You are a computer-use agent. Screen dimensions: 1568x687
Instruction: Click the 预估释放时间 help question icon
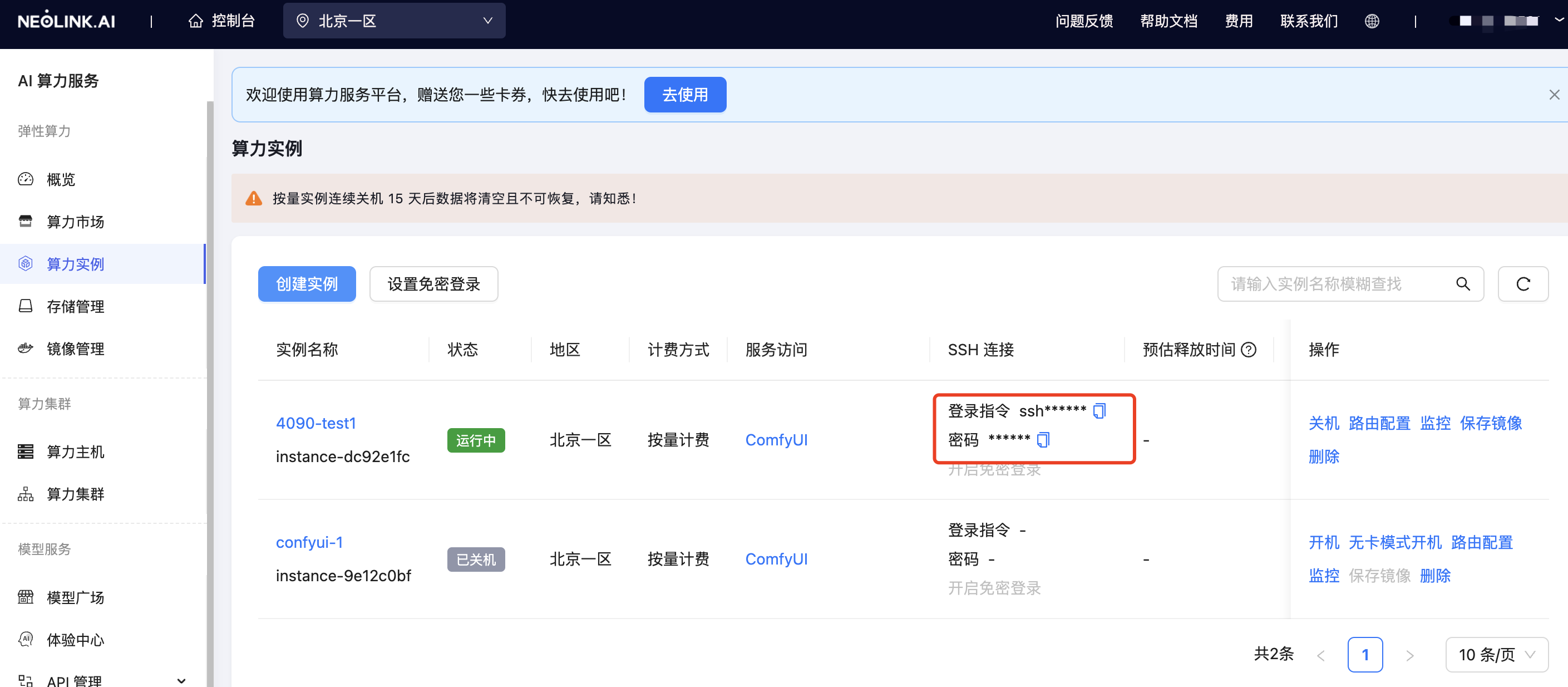click(1249, 350)
